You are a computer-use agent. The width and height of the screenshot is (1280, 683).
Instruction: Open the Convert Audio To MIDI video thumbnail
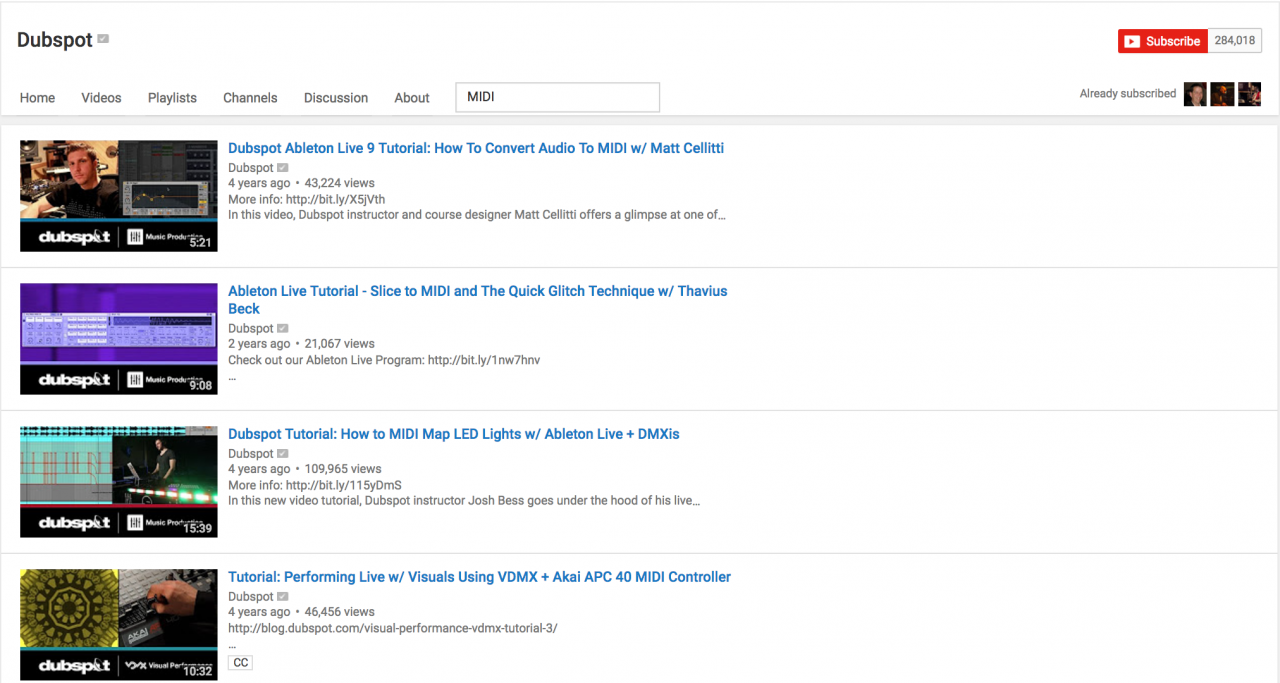(119, 195)
